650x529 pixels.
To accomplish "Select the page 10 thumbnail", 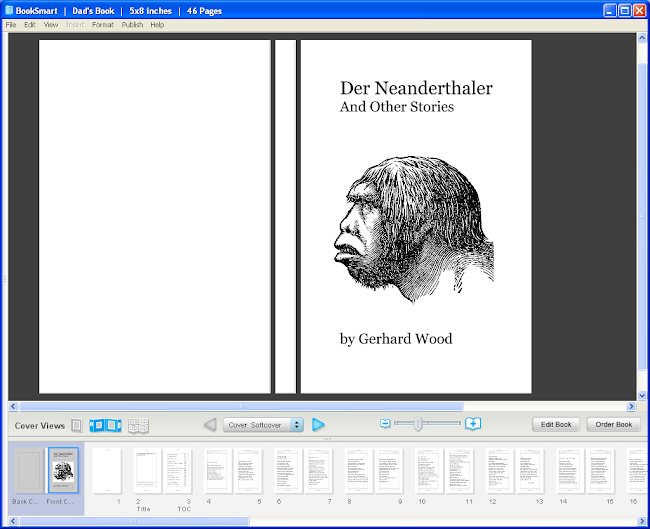I will (429, 471).
